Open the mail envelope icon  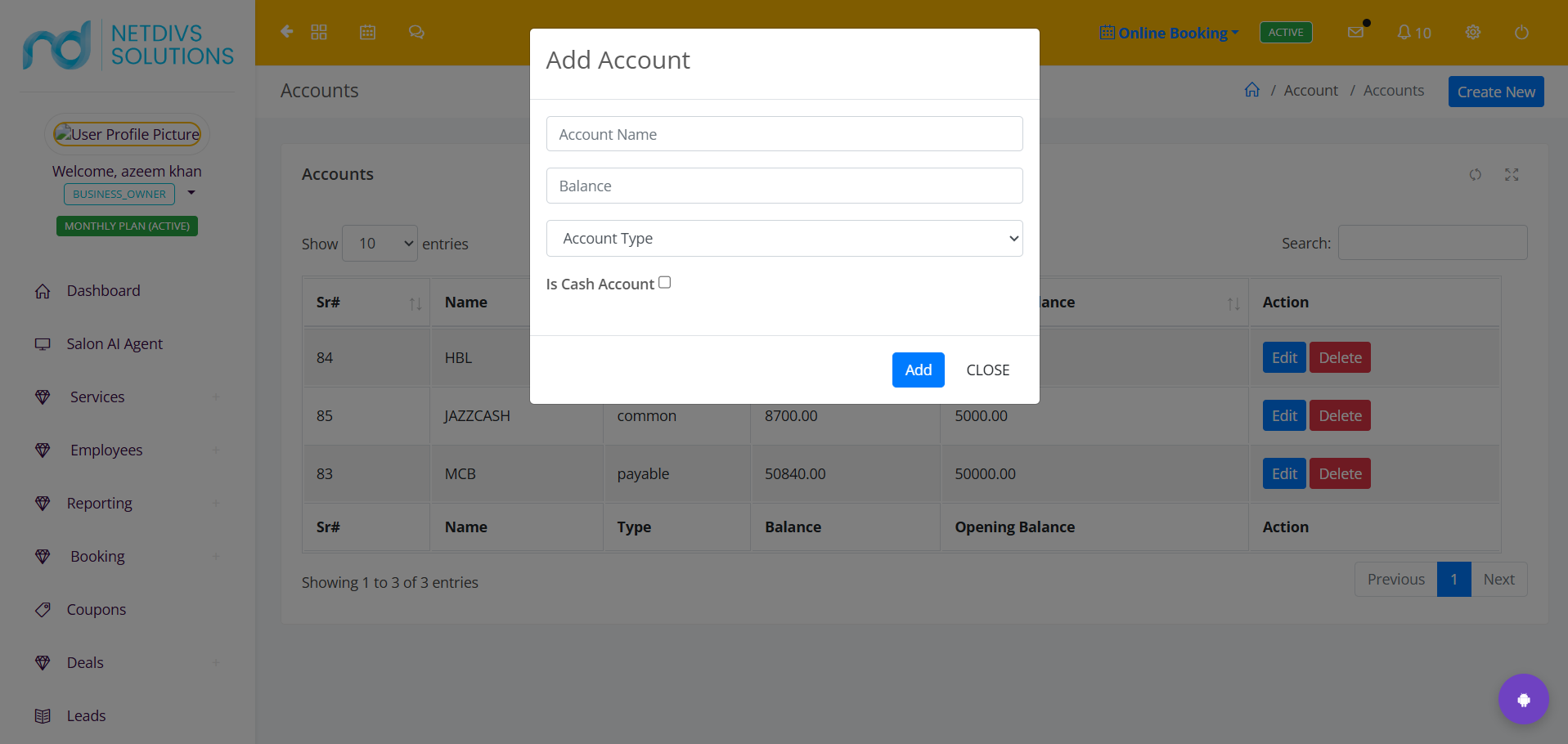[x=1356, y=32]
